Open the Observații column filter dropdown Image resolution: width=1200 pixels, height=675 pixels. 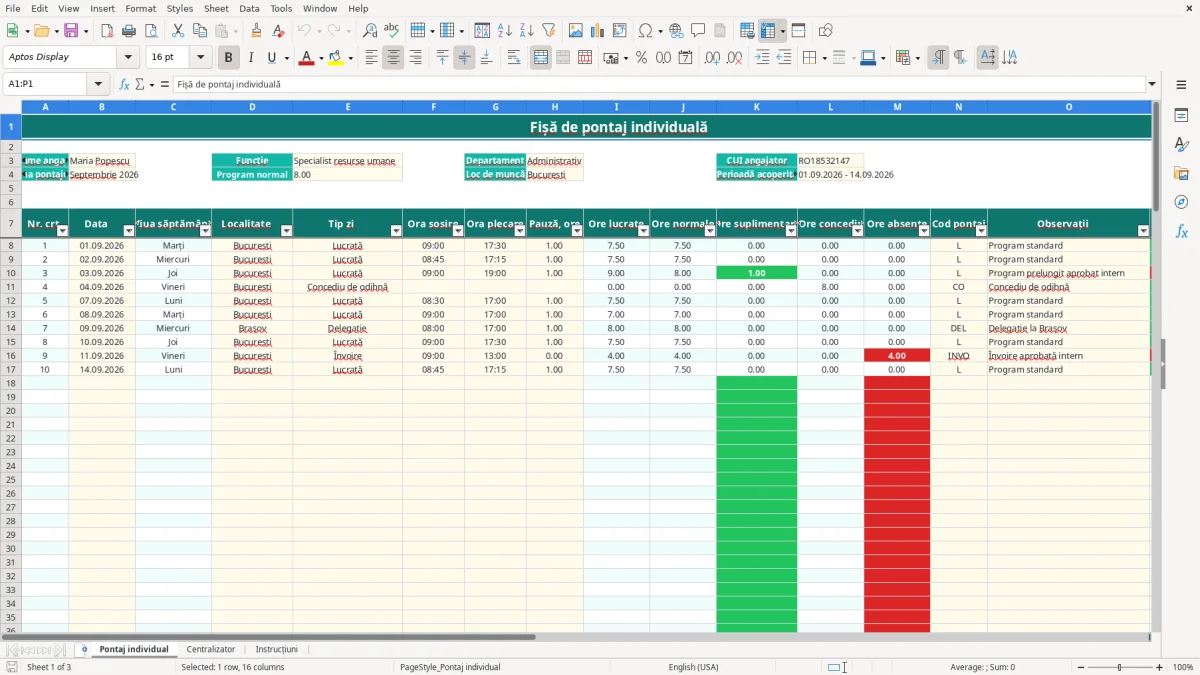pyautogui.click(x=1144, y=231)
